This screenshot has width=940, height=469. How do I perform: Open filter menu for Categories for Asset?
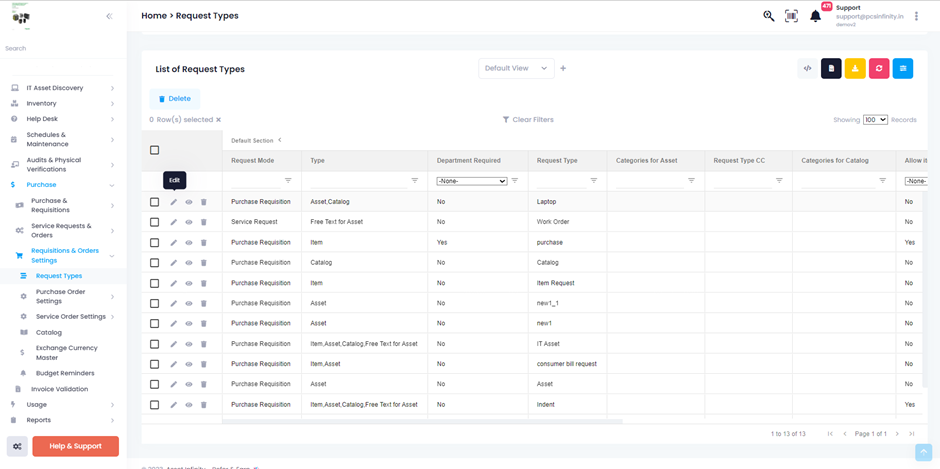coord(691,181)
